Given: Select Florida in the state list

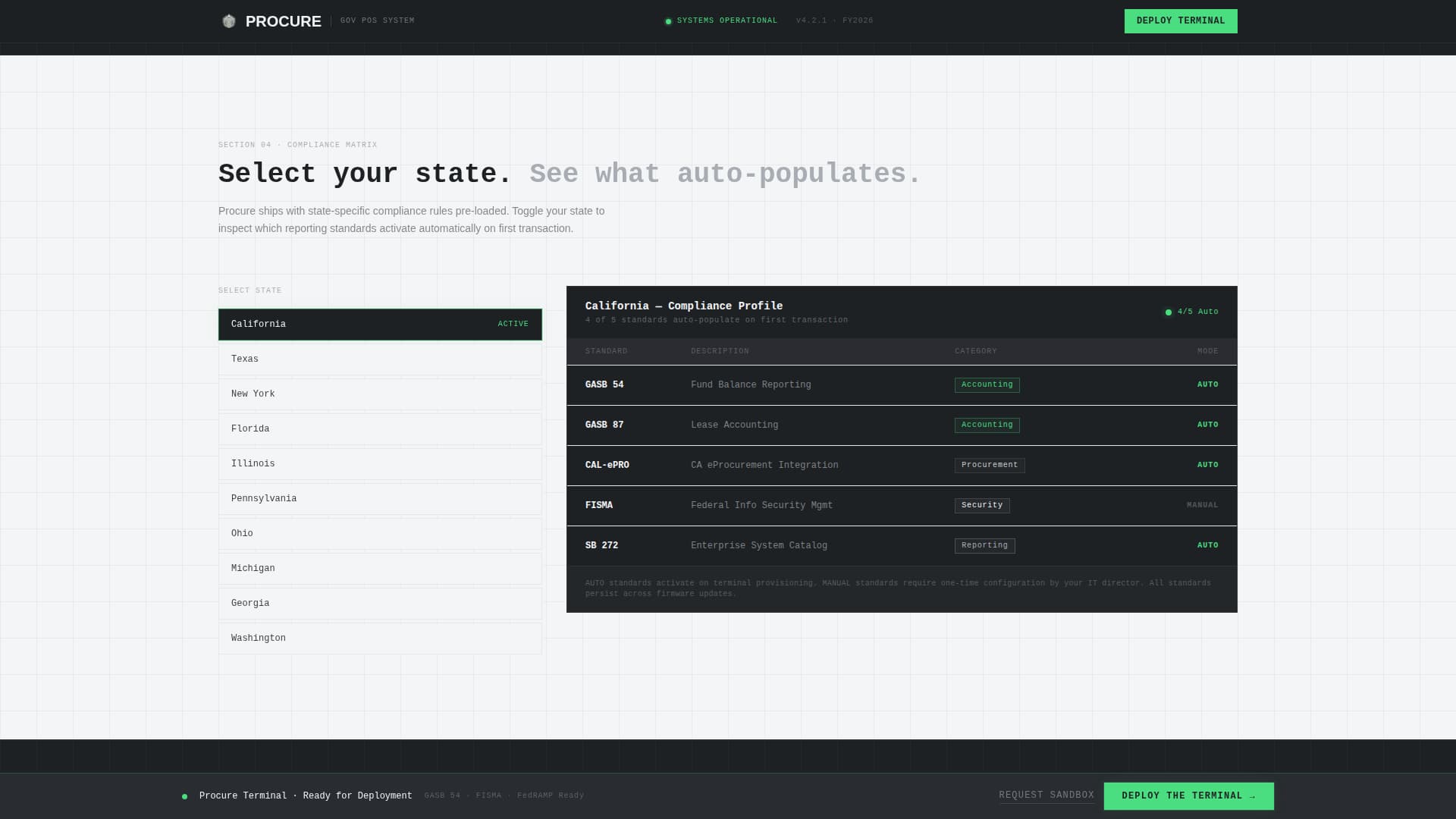Looking at the screenshot, I should pos(380,429).
